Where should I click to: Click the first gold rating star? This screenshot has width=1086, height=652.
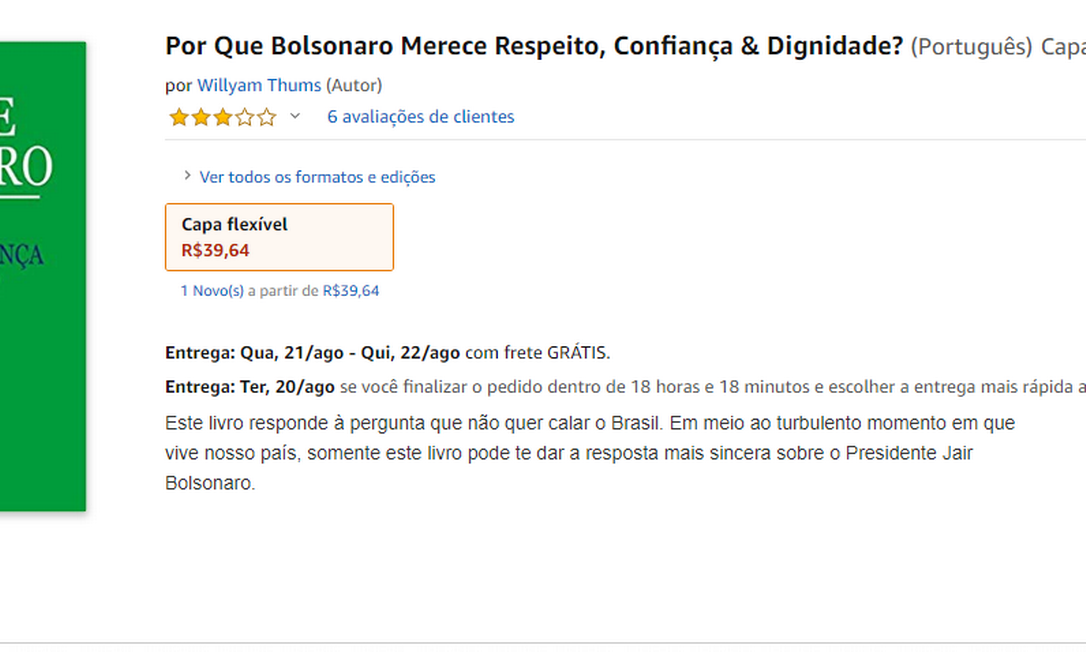pyautogui.click(x=179, y=118)
